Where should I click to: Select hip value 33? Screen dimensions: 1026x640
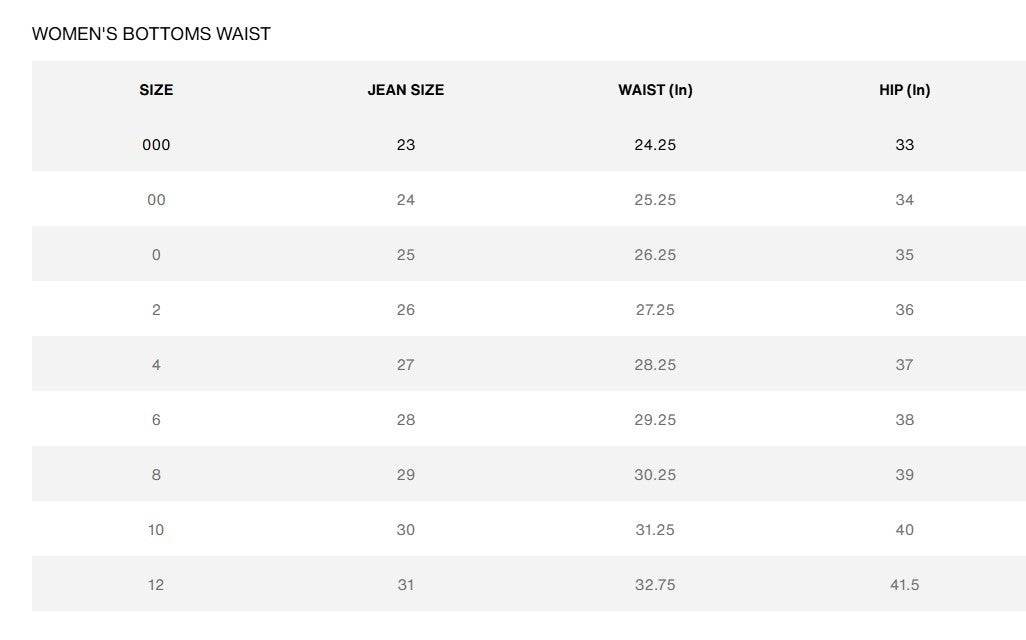pos(904,145)
